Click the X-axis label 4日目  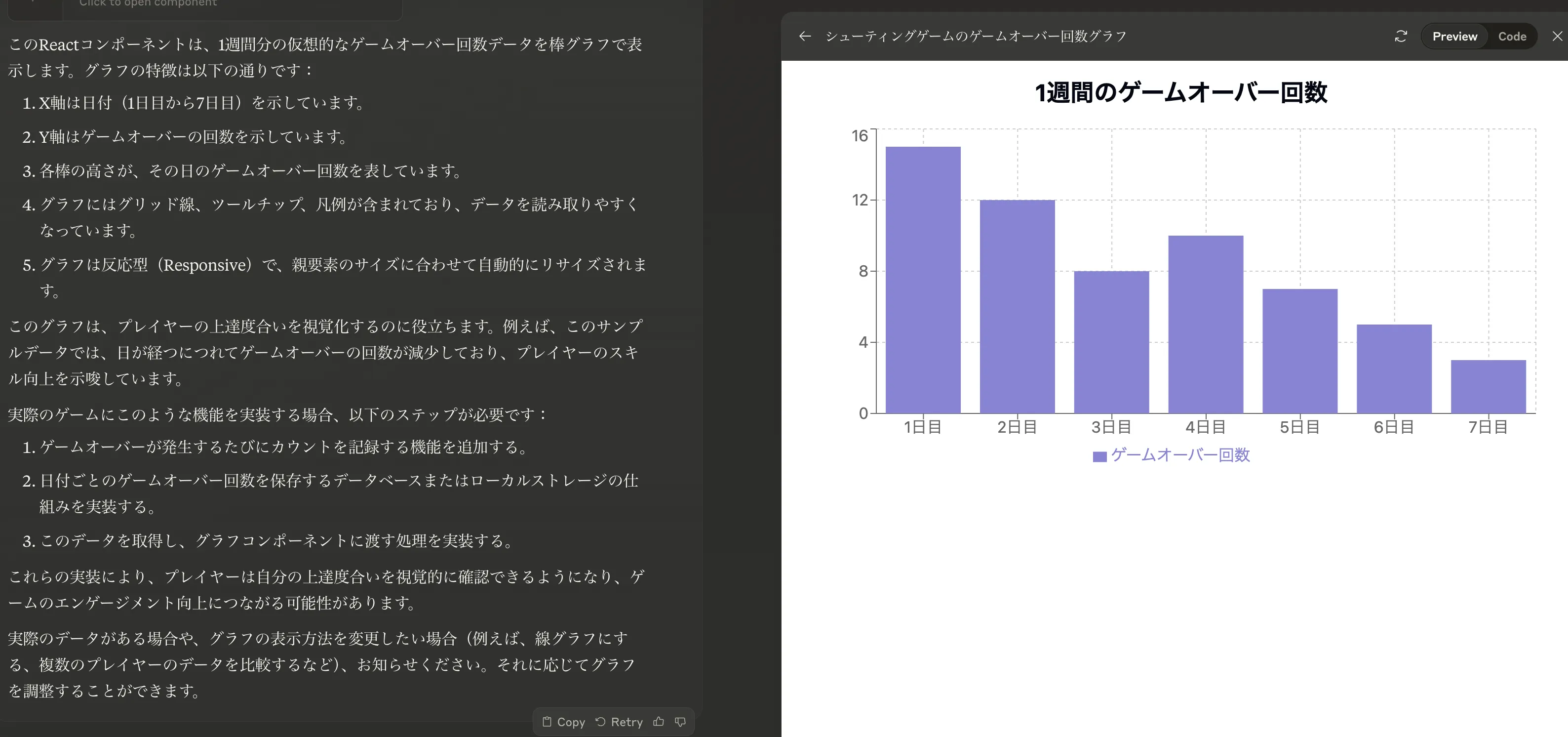pyautogui.click(x=1206, y=427)
